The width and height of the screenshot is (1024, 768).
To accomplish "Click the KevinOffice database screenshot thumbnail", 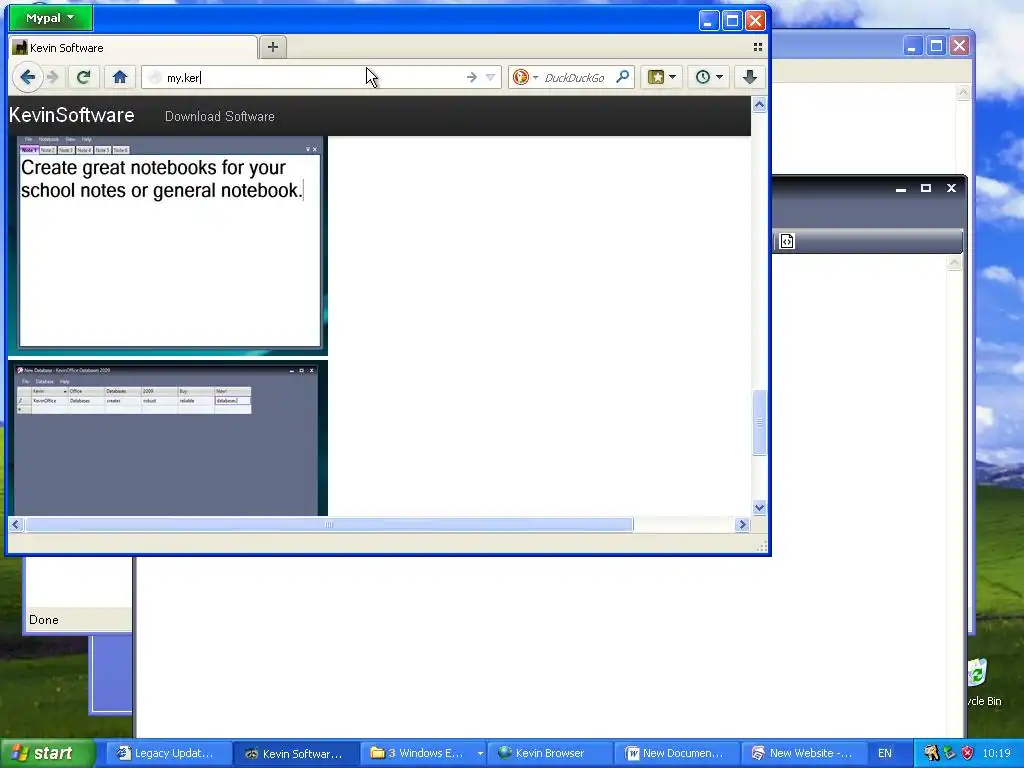I will pos(168,438).
